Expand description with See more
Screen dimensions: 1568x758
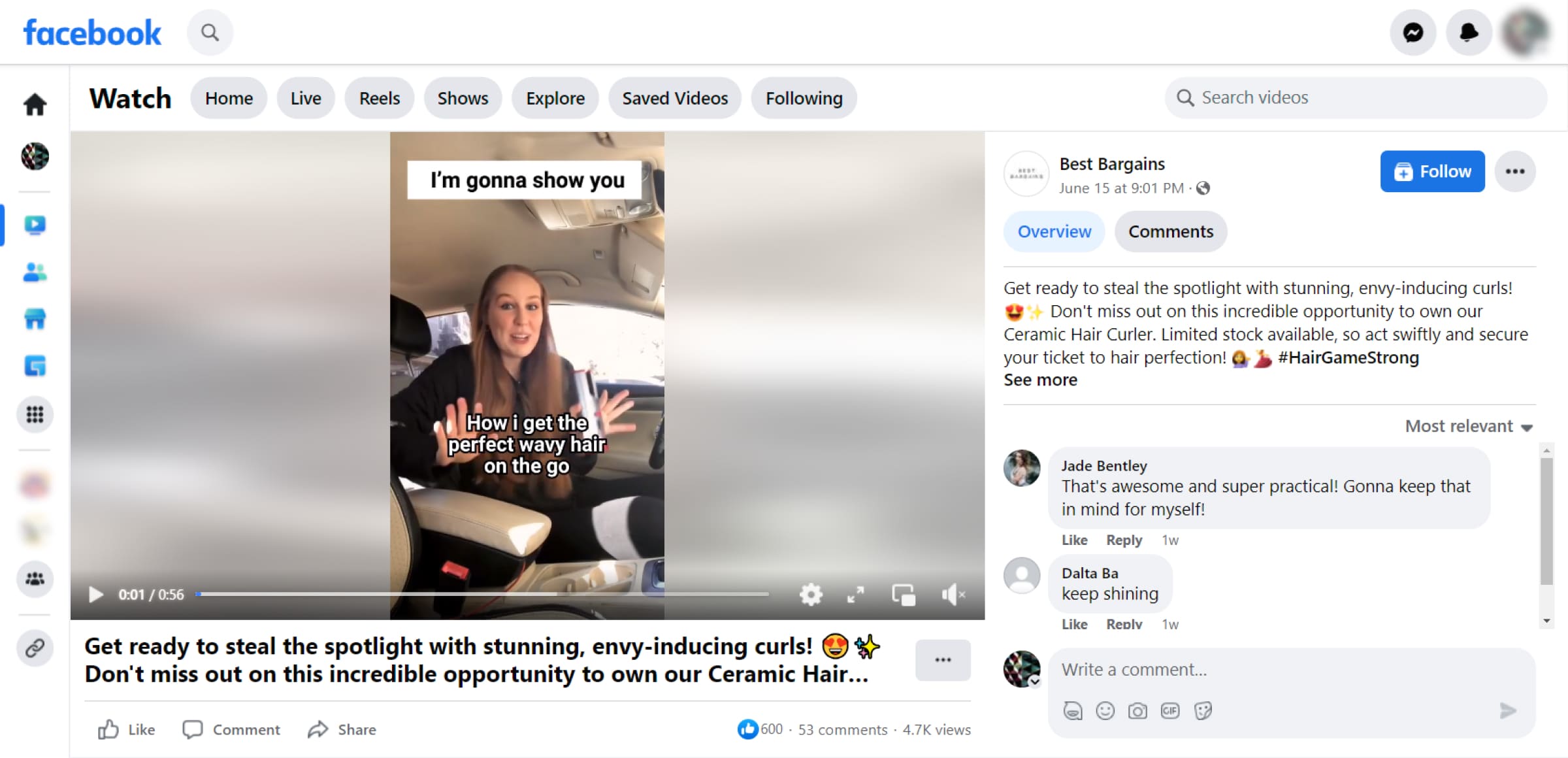1040,380
